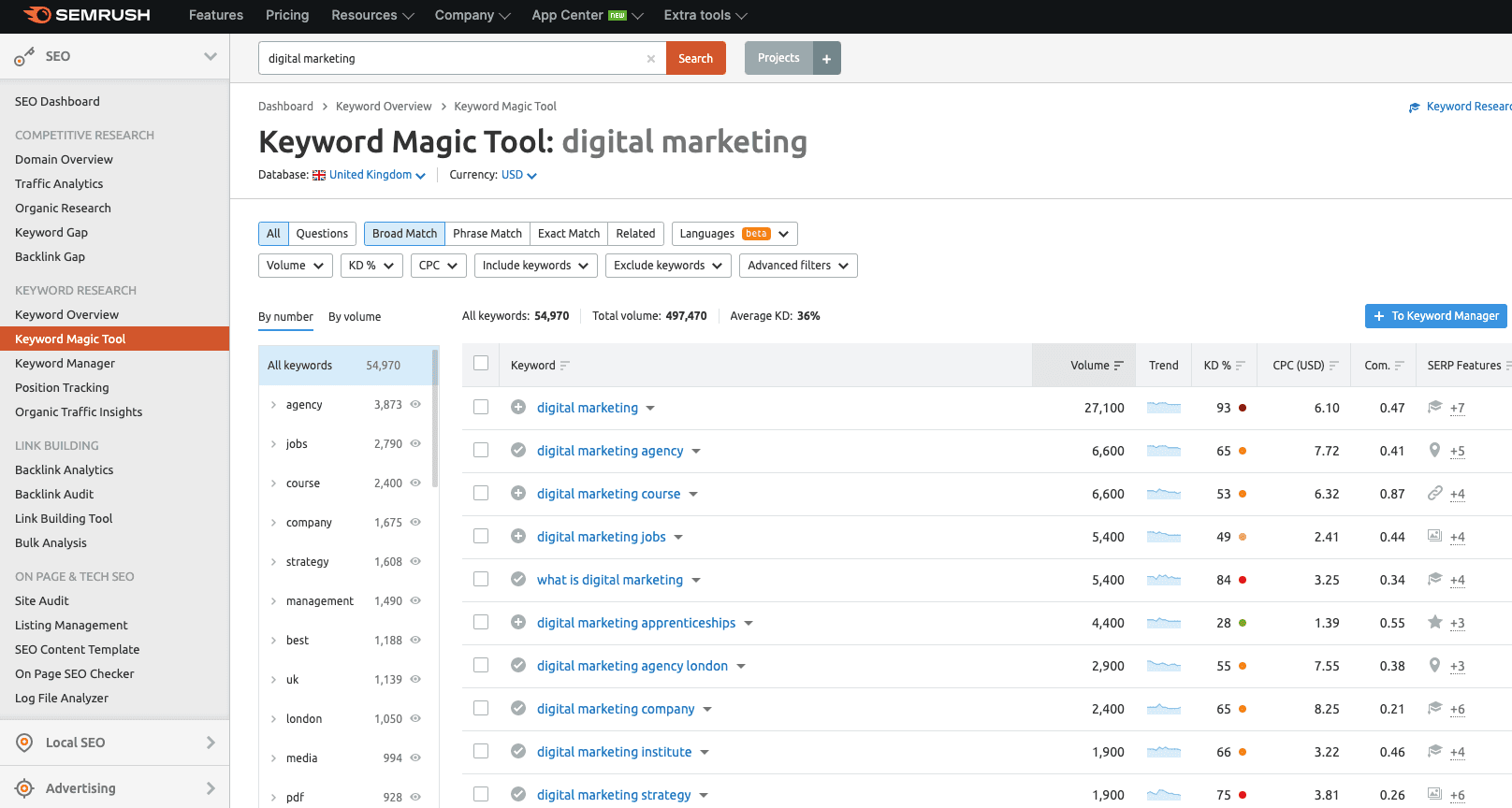Click the Local SEO pin icon
This screenshot has height=808, width=1512.
coord(25,743)
